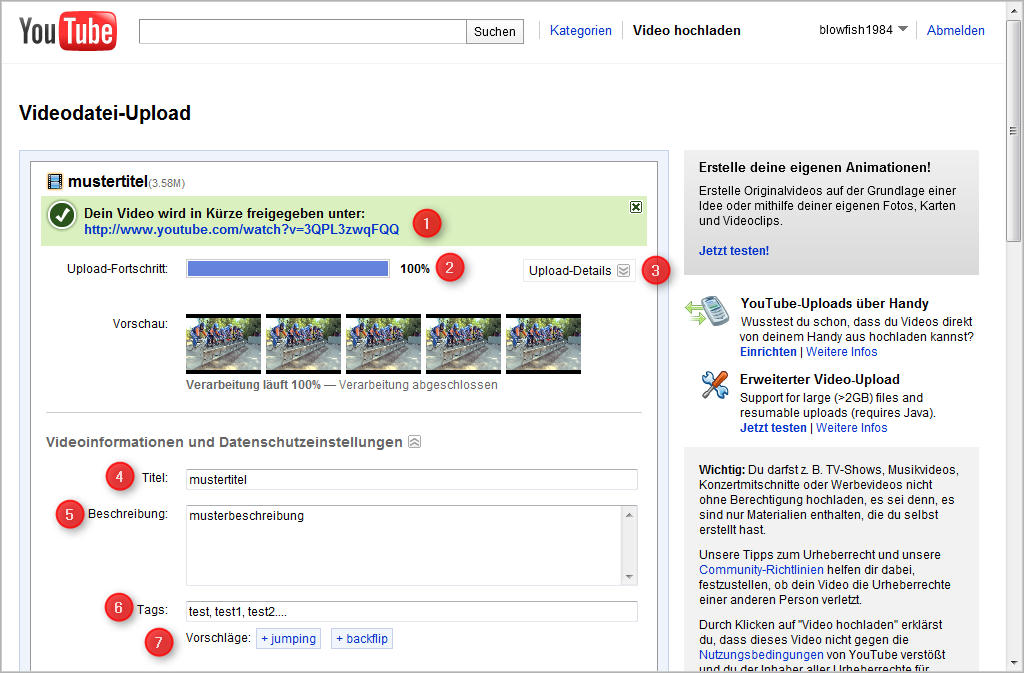Image resolution: width=1024 pixels, height=673 pixels.
Task: Select Video hochladen in top navigation
Action: point(686,31)
